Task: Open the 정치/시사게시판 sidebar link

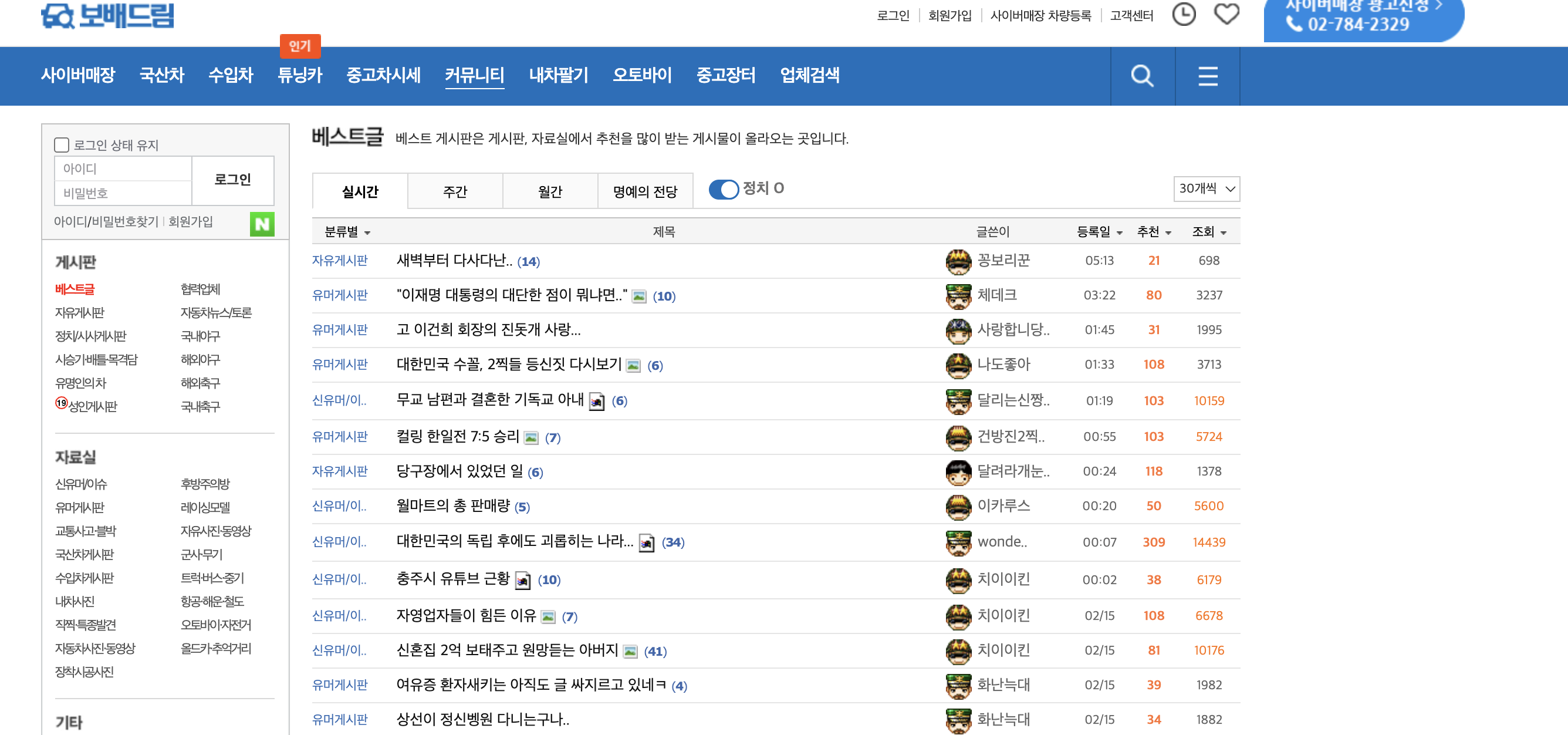Action: (x=91, y=336)
